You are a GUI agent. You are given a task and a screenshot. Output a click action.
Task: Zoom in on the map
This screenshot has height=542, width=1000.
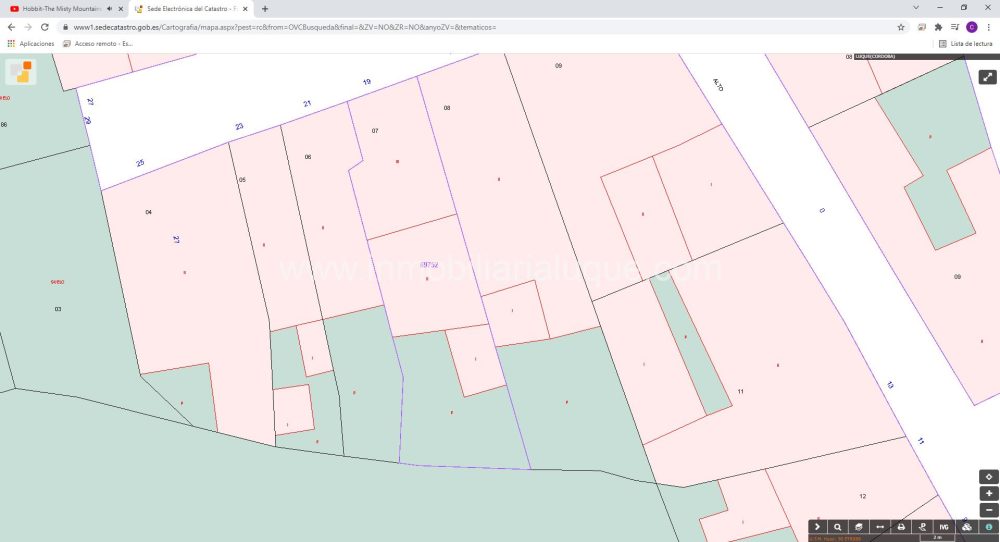point(988,493)
